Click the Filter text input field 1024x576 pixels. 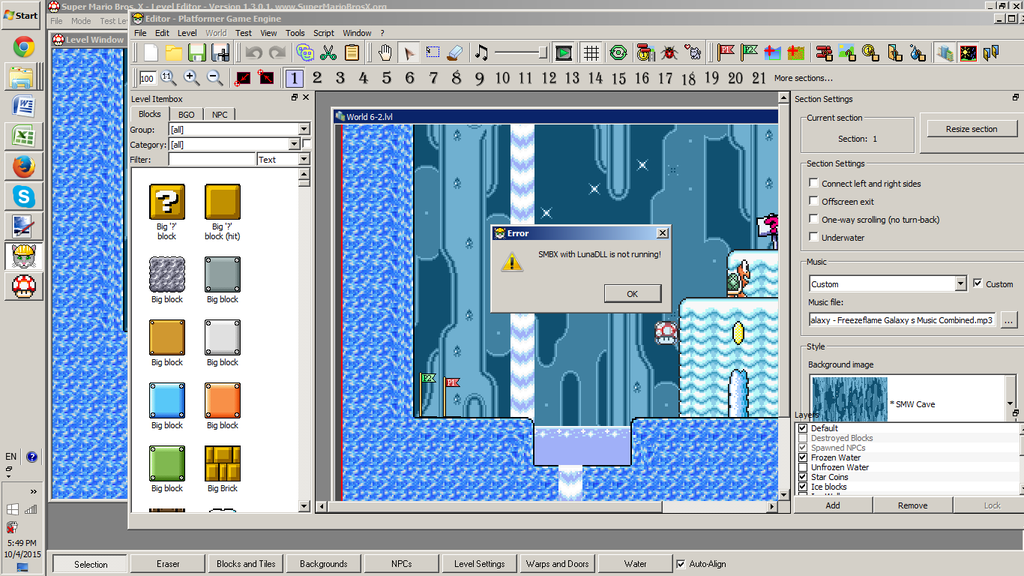(x=212, y=159)
